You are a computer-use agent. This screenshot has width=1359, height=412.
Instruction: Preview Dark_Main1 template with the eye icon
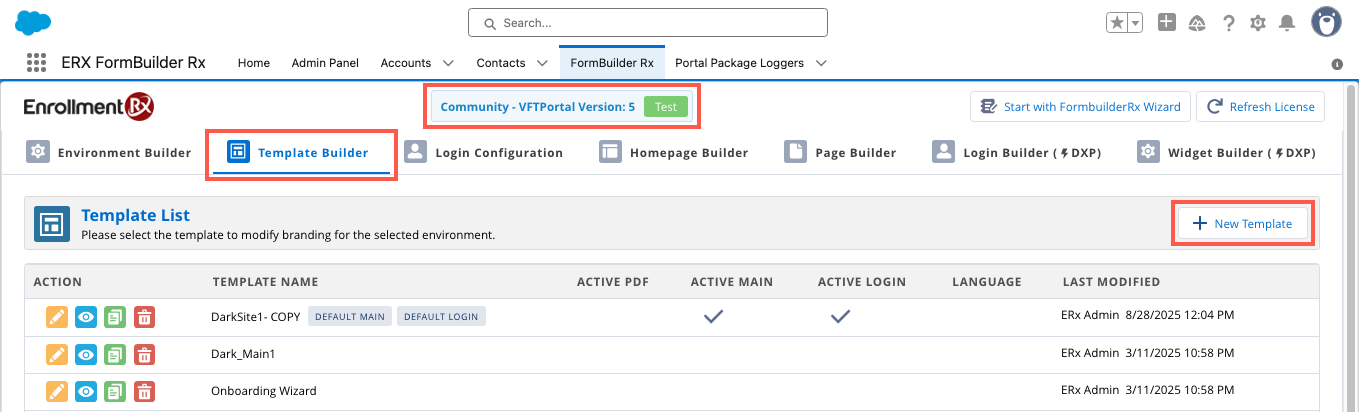[86, 354]
